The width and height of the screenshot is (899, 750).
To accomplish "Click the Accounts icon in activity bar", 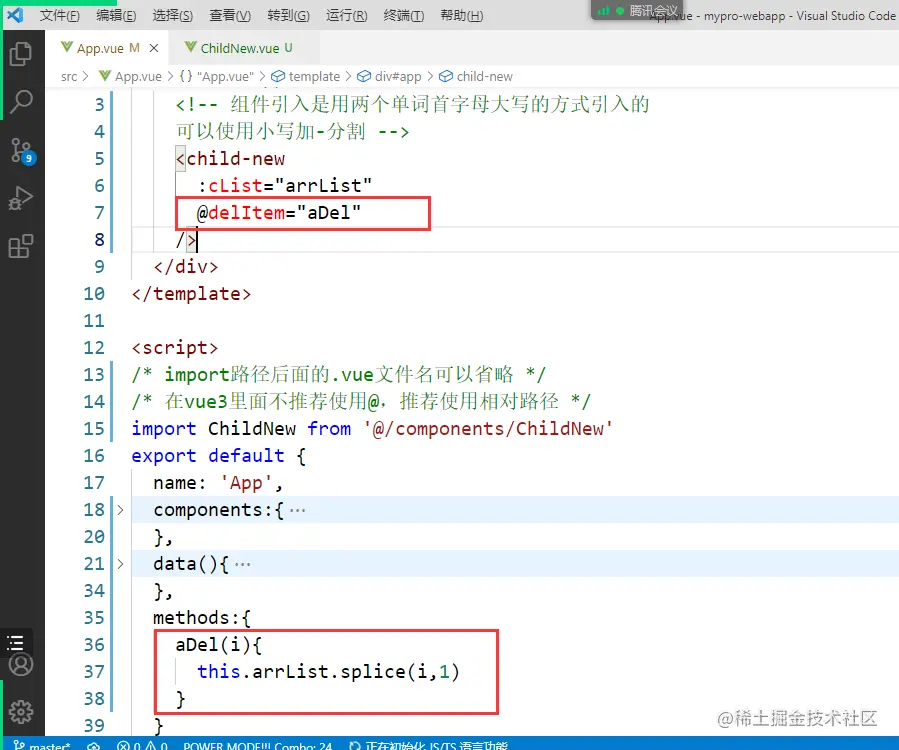I will coord(22,664).
